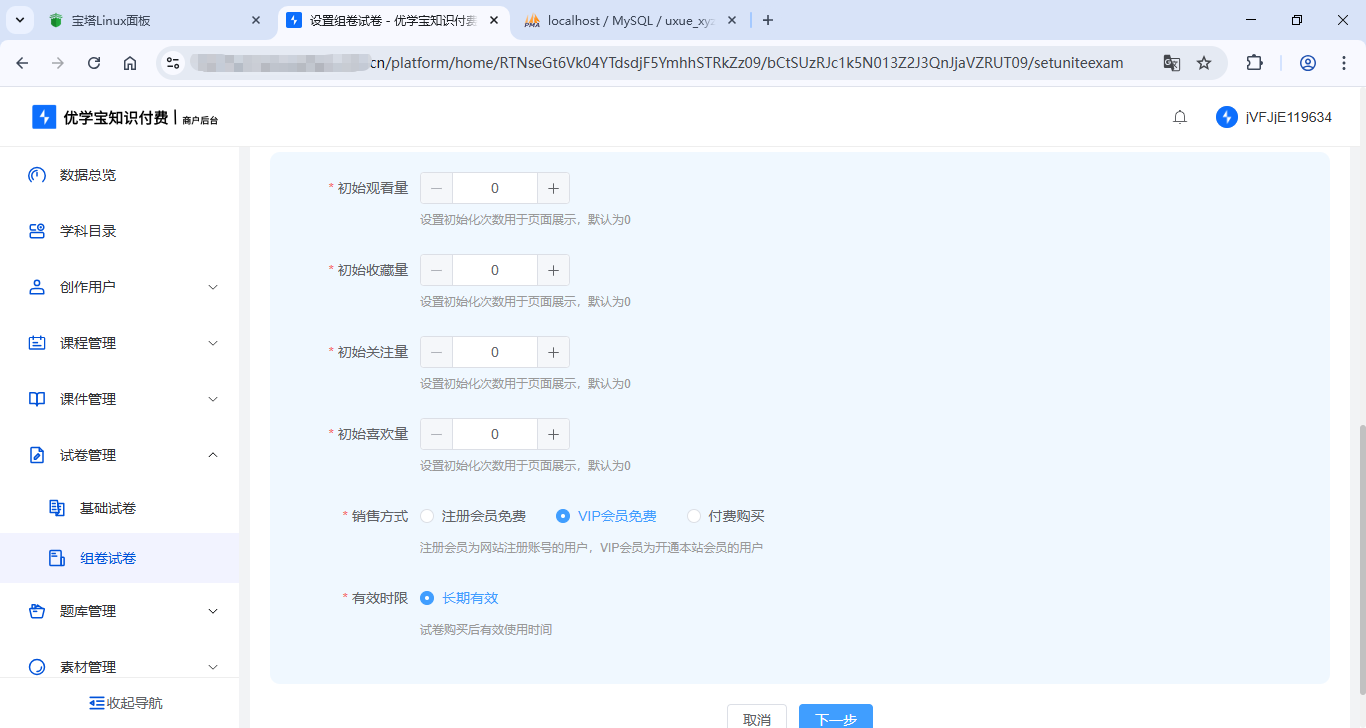Select the 注册会员免费 sales option

click(428, 515)
